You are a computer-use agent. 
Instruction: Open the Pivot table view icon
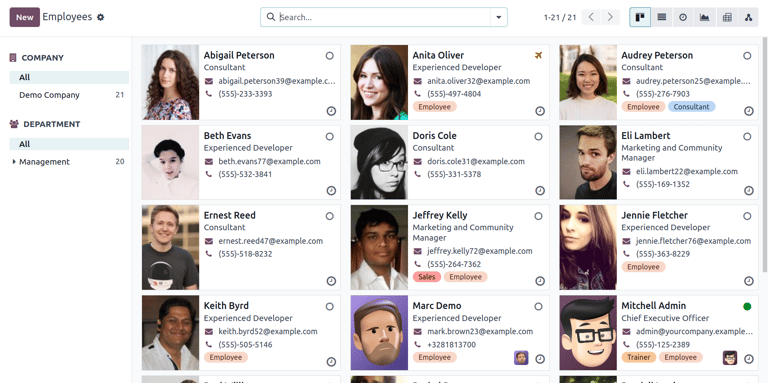tap(727, 17)
